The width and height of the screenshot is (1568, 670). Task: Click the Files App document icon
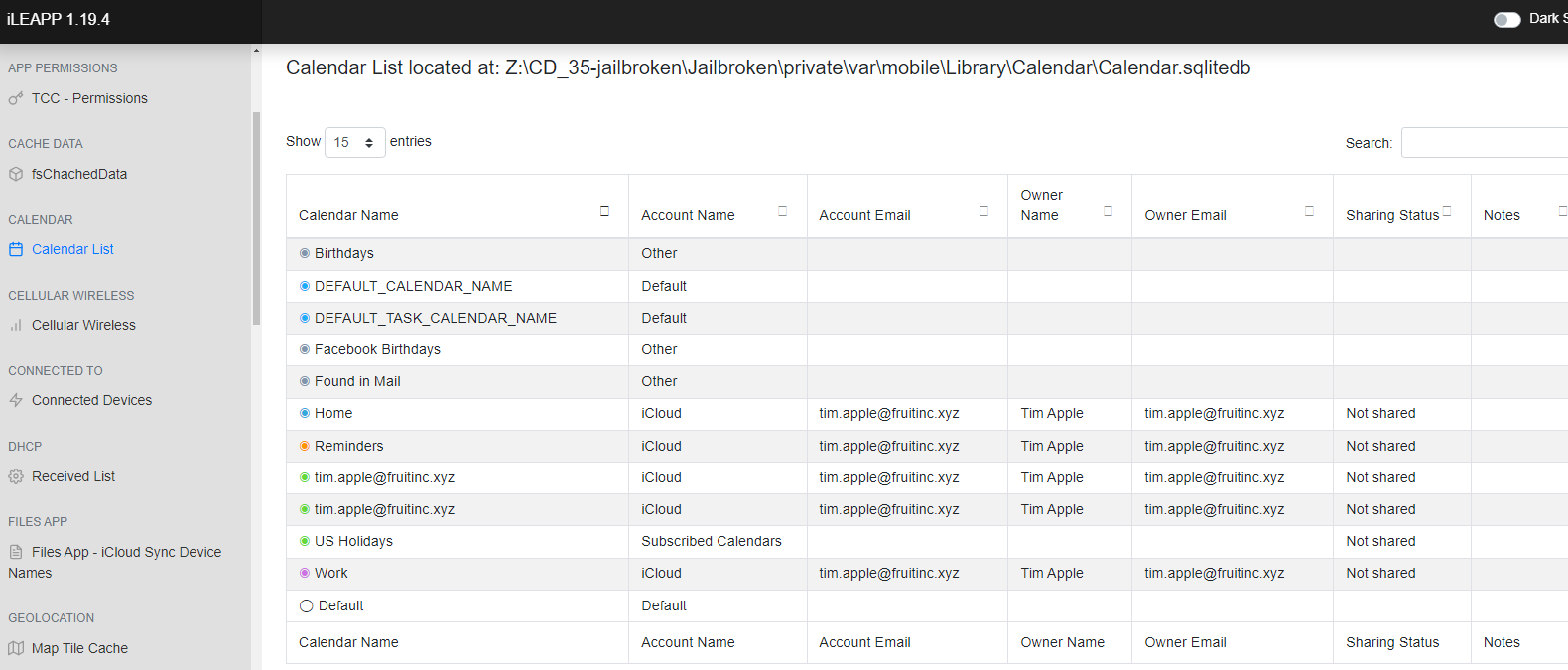coord(16,552)
